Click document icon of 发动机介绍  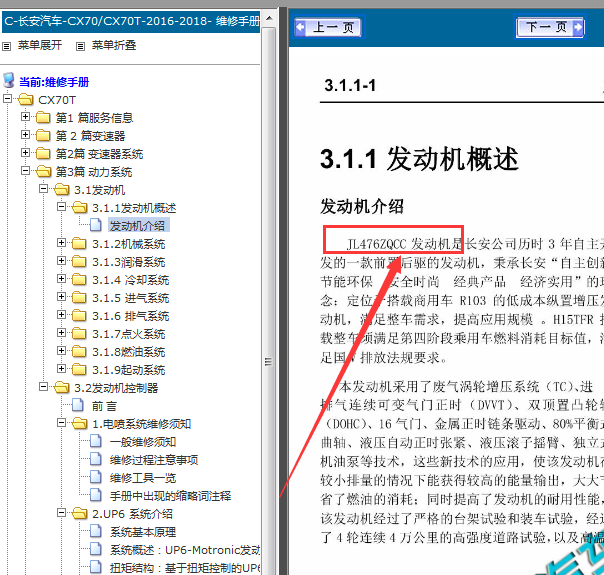pyautogui.click(x=96, y=225)
